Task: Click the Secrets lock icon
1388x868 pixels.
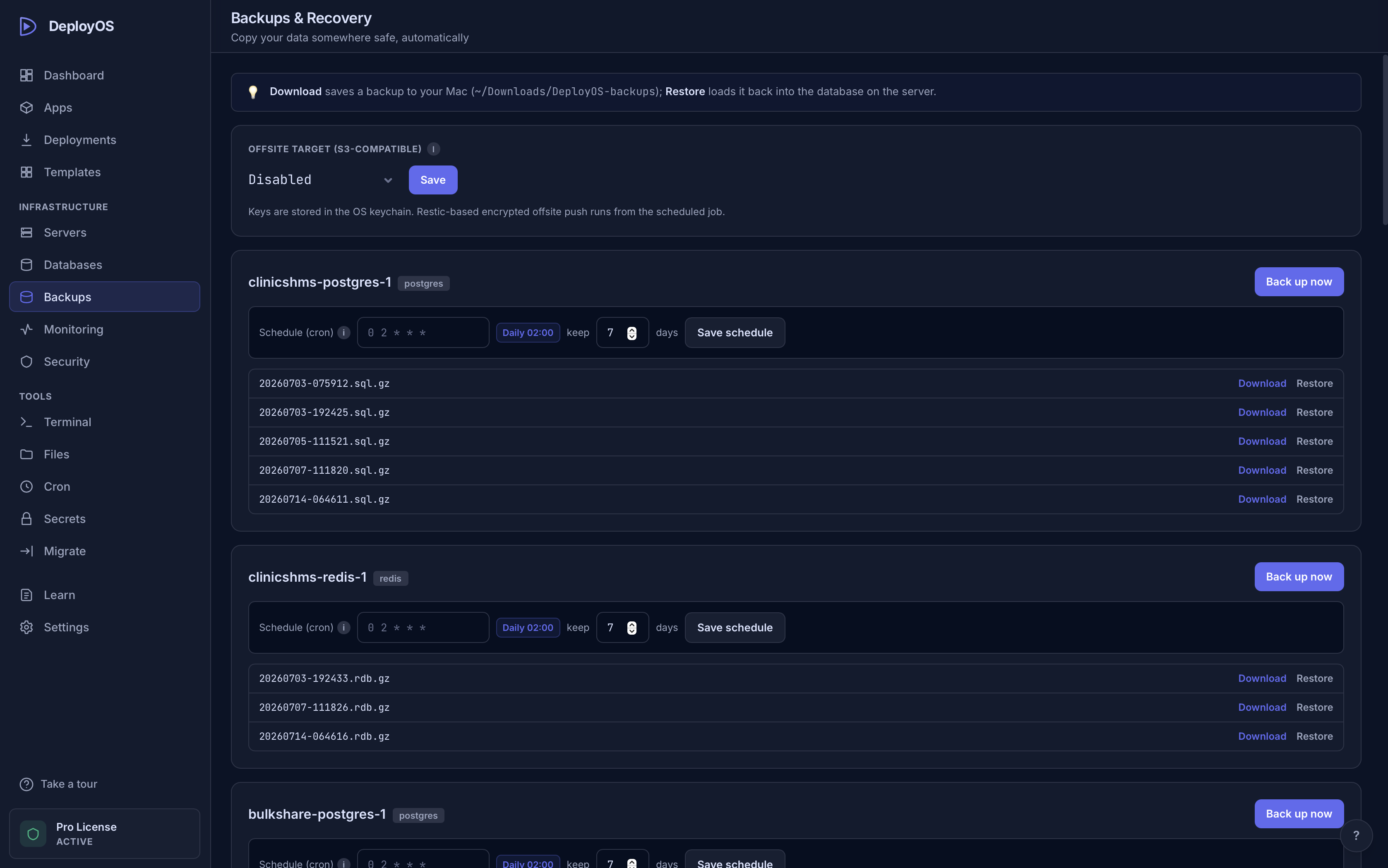Action: coord(26,519)
